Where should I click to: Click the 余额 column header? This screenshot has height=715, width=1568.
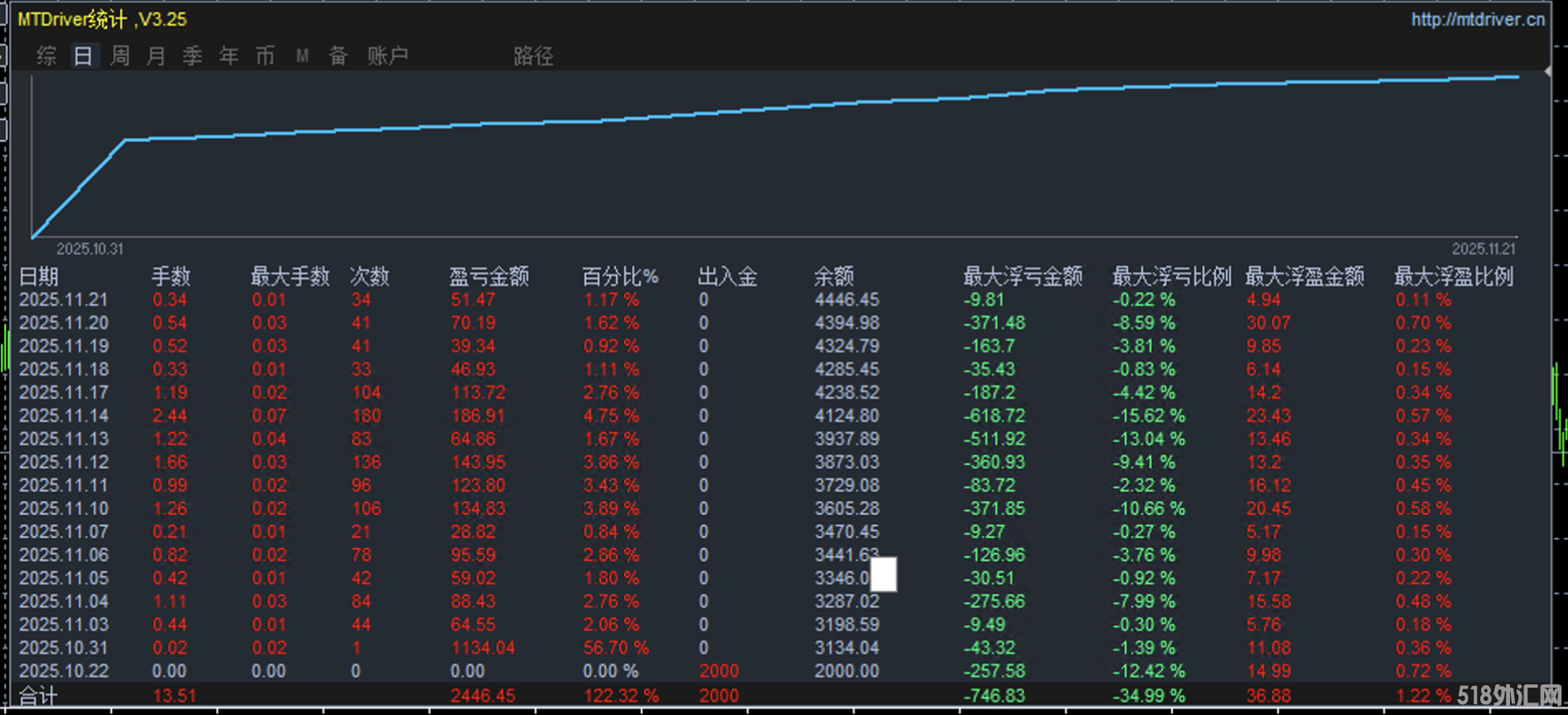pos(834,276)
